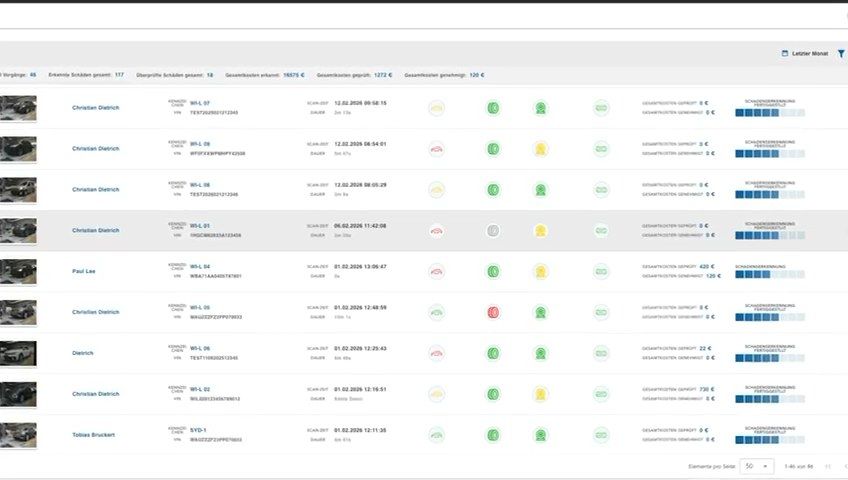Open Christian Dietrich link in WI-L 07 row

tap(96, 108)
